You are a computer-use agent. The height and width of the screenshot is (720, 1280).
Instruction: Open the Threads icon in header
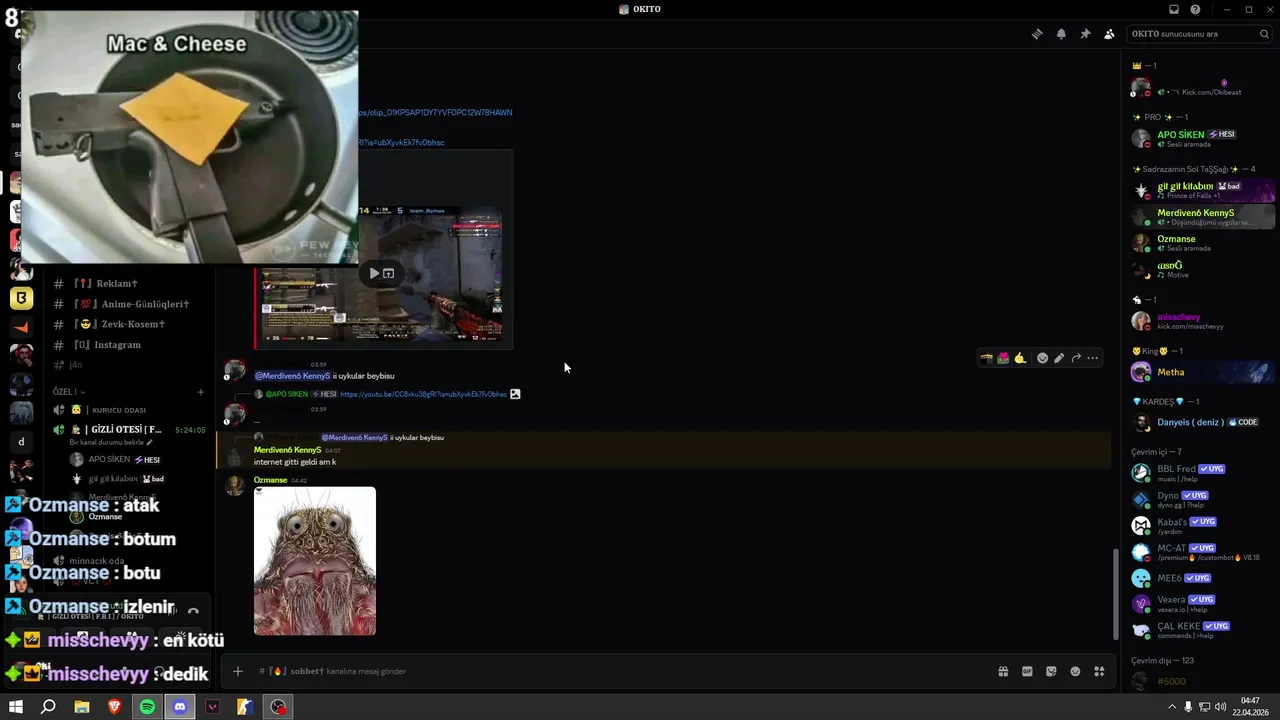pyautogui.click(x=1037, y=34)
